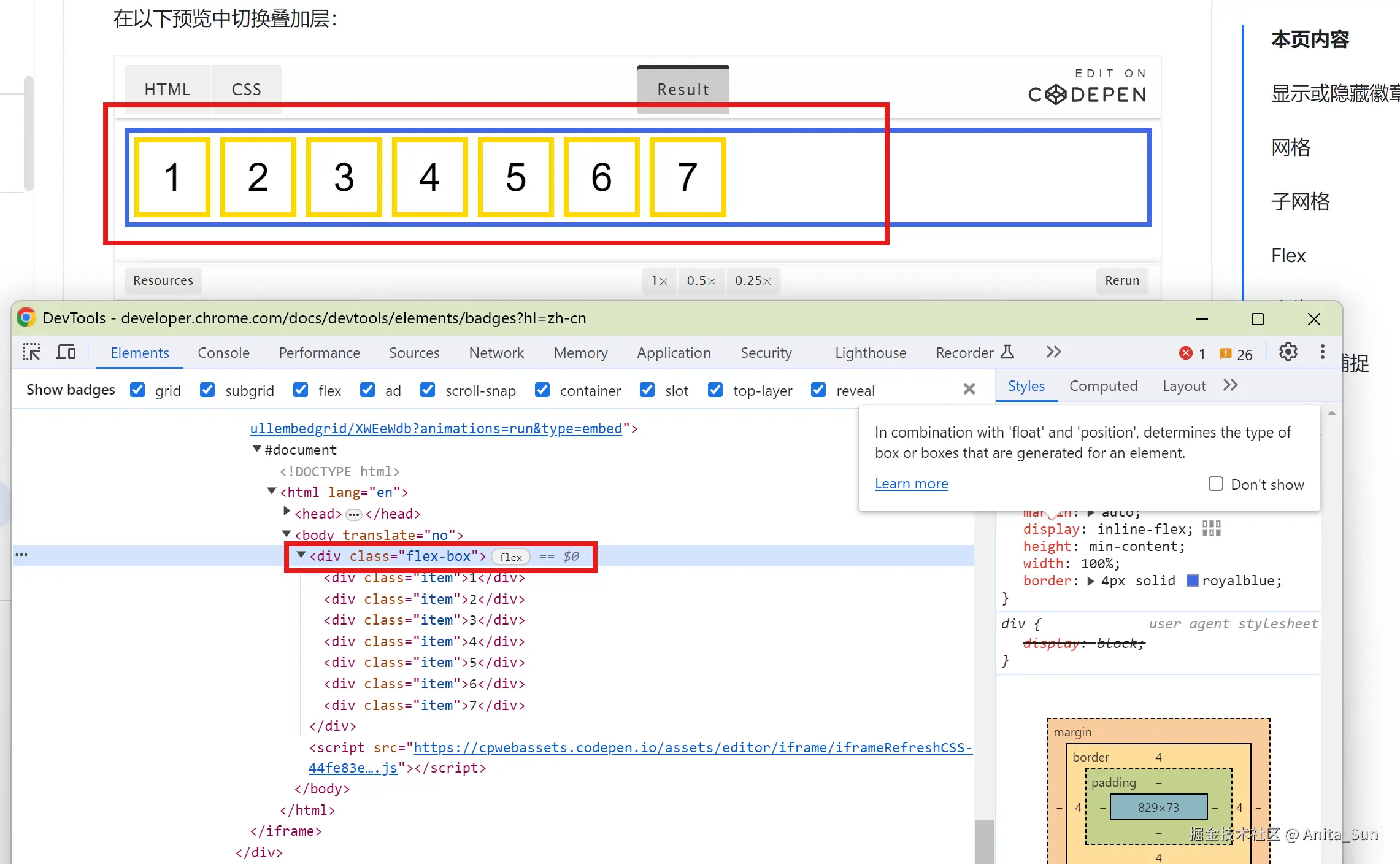Click the orange issues count icon
Screen dimensions: 1400x864
click(1225, 353)
